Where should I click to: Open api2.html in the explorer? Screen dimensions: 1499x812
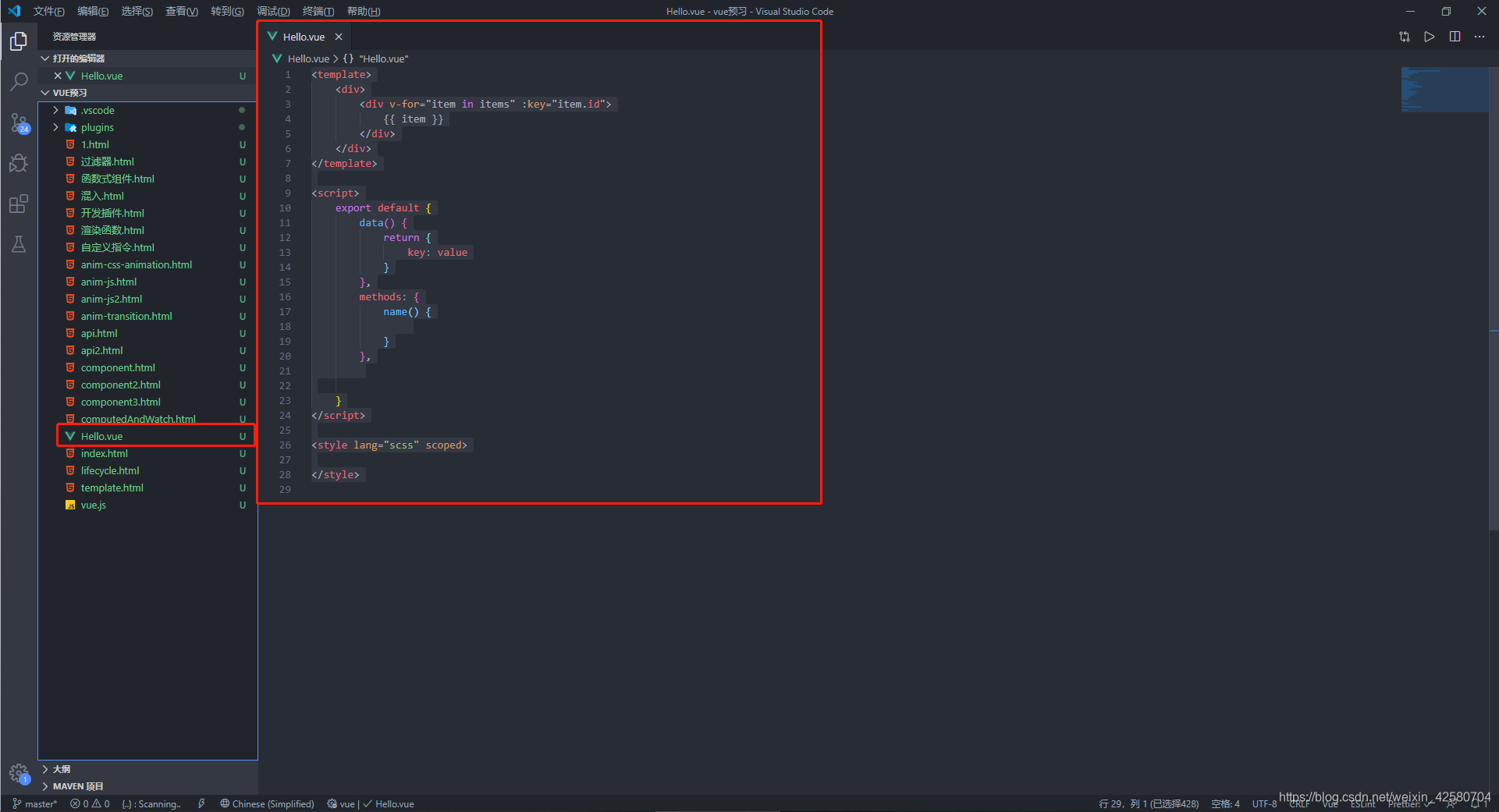coord(148,350)
